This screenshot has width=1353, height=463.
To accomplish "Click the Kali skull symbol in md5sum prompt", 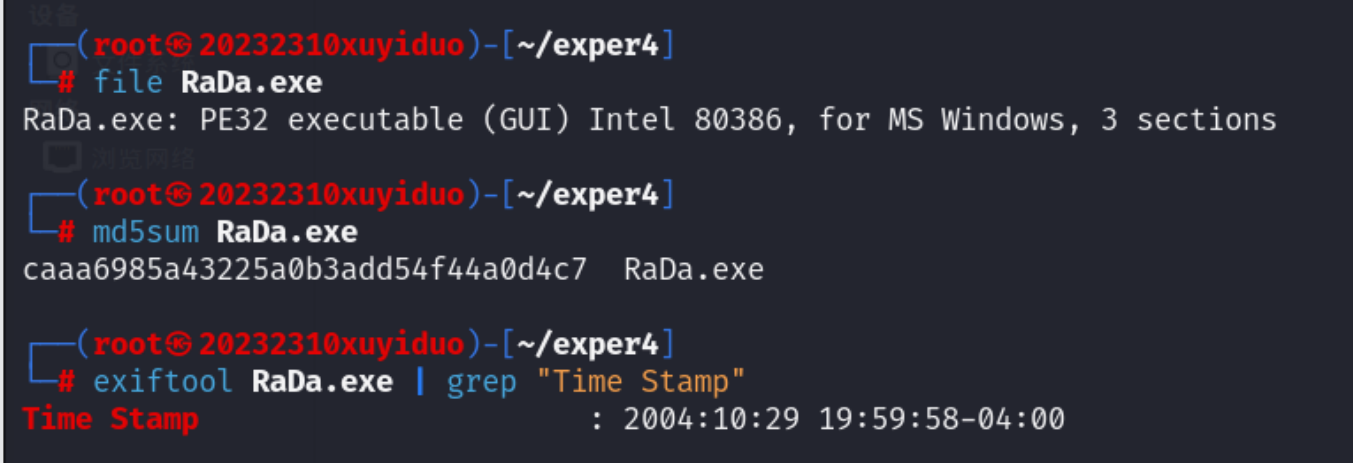I will (x=179, y=195).
